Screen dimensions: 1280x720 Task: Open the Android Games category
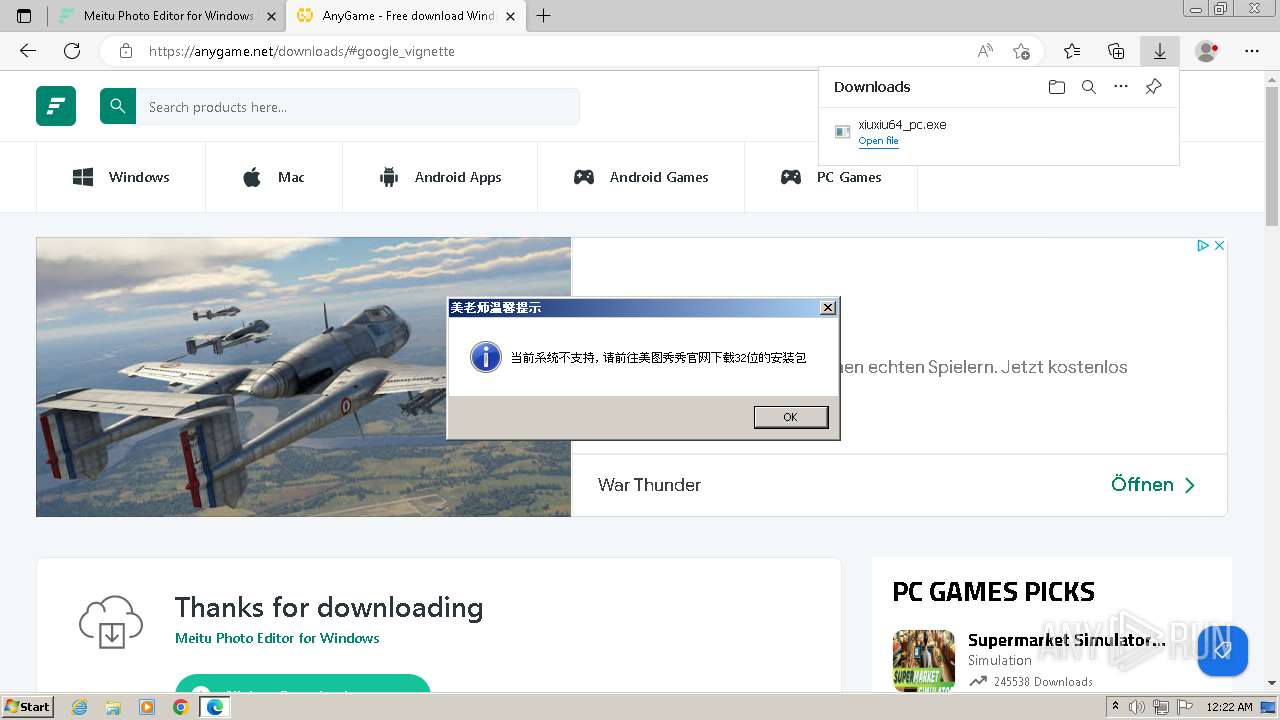click(x=641, y=177)
